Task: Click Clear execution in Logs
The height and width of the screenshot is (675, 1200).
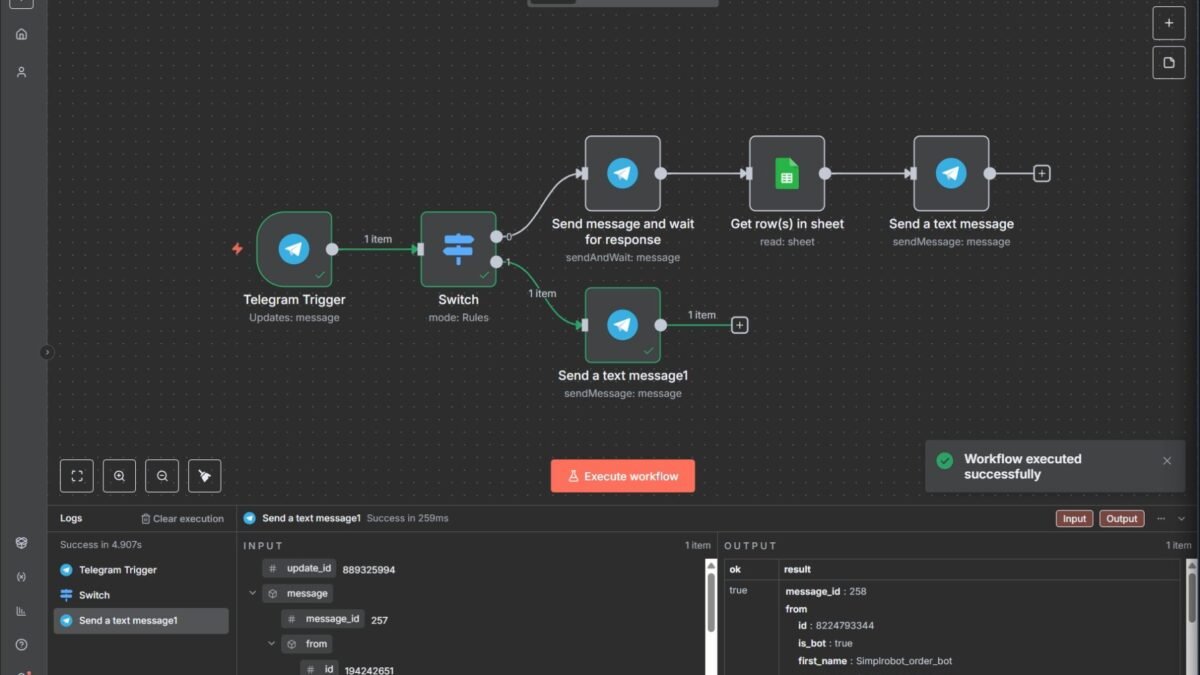Action: [x=182, y=519]
